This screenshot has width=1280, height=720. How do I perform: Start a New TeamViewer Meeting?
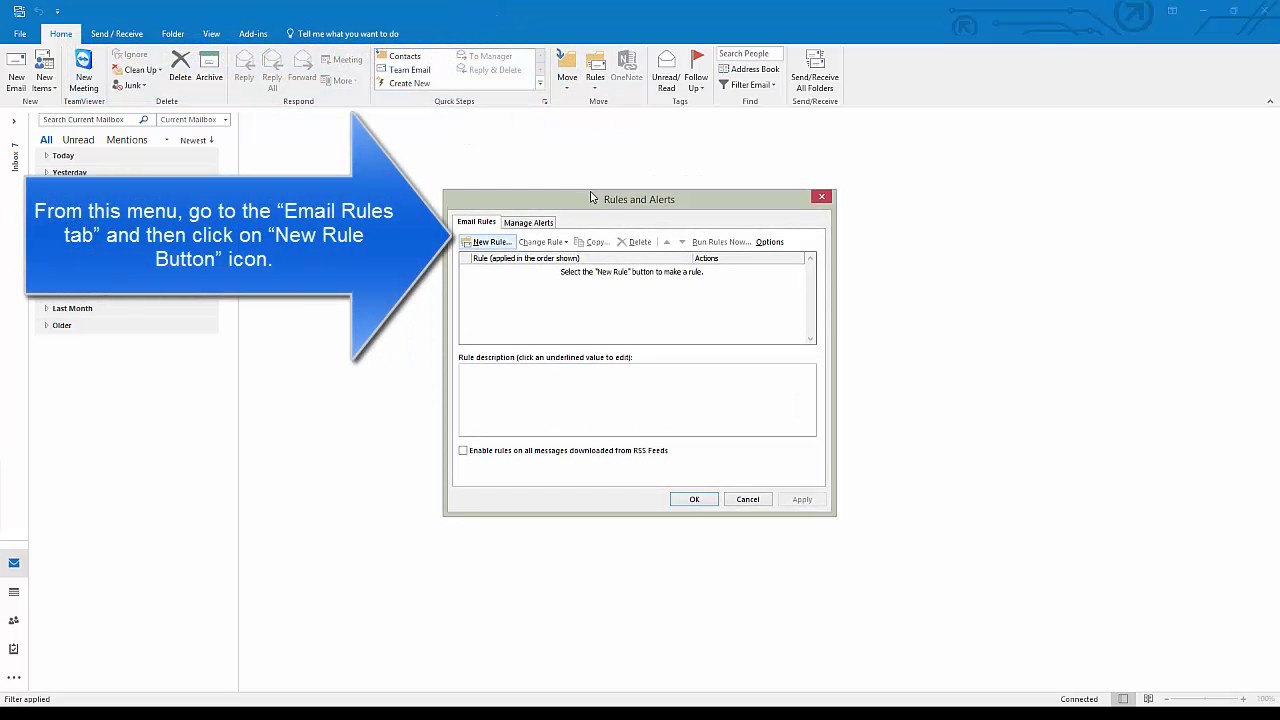pyautogui.click(x=84, y=71)
